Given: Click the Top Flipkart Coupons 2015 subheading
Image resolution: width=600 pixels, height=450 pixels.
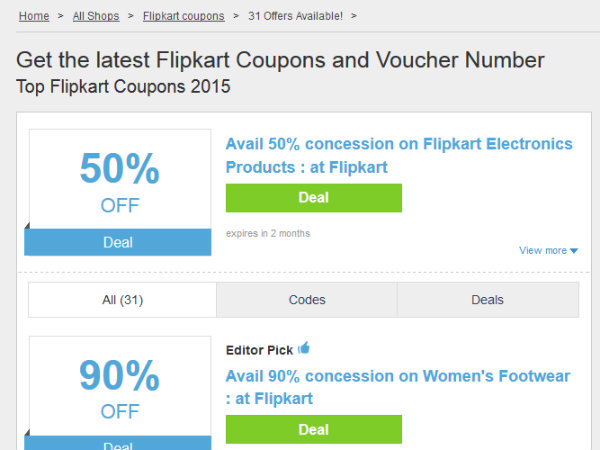Looking at the screenshot, I should pyautogui.click(x=123, y=86).
